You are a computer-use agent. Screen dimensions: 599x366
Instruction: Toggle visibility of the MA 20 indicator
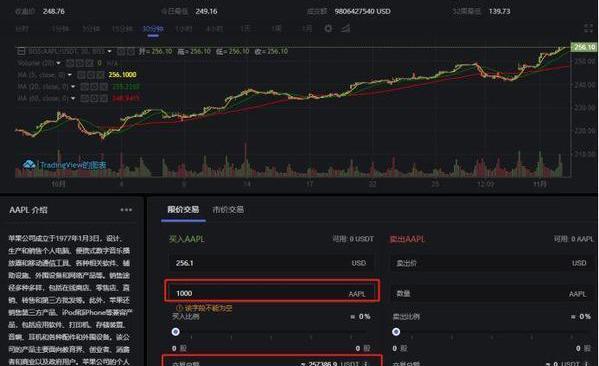click(x=85, y=87)
